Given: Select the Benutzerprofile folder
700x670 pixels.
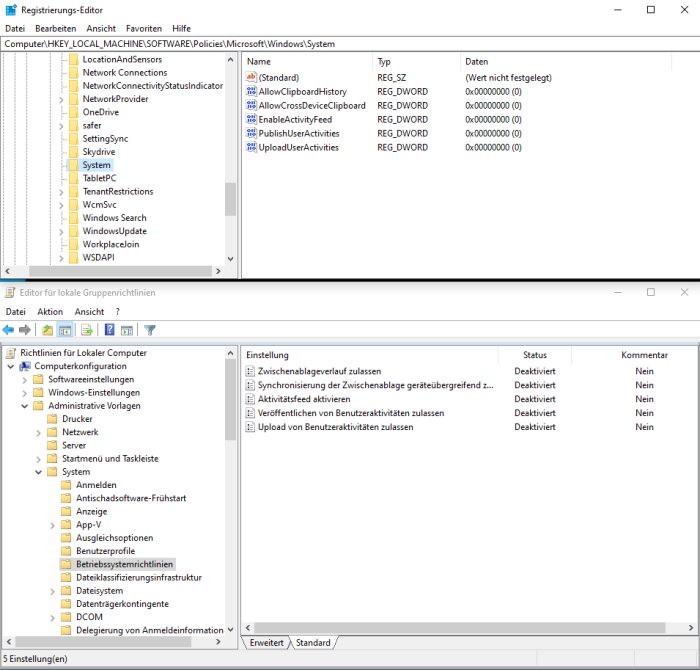Looking at the screenshot, I should click(x=105, y=551).
